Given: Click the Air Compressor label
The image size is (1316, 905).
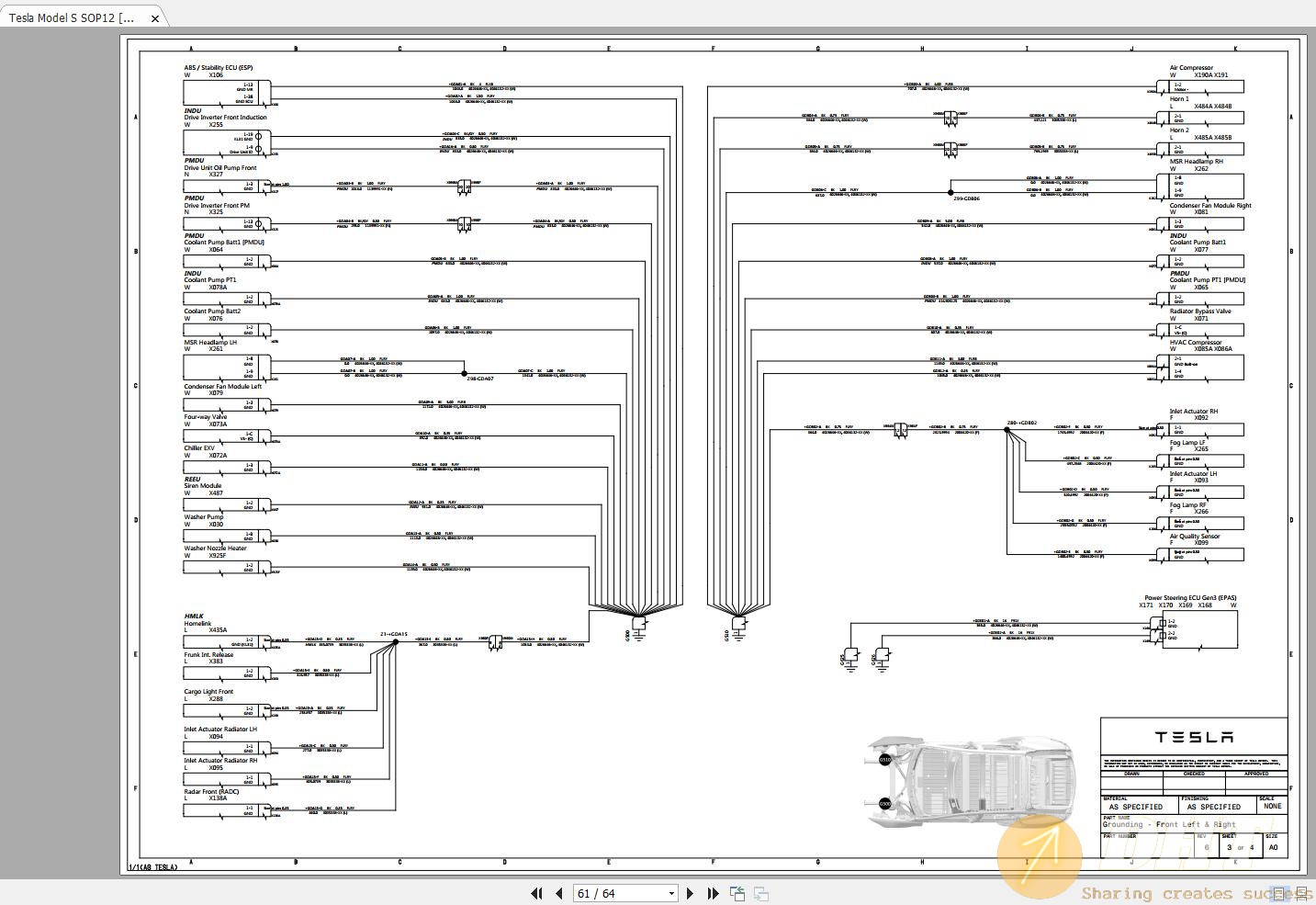Looking at the screenshot, I should pos(1191,68).
